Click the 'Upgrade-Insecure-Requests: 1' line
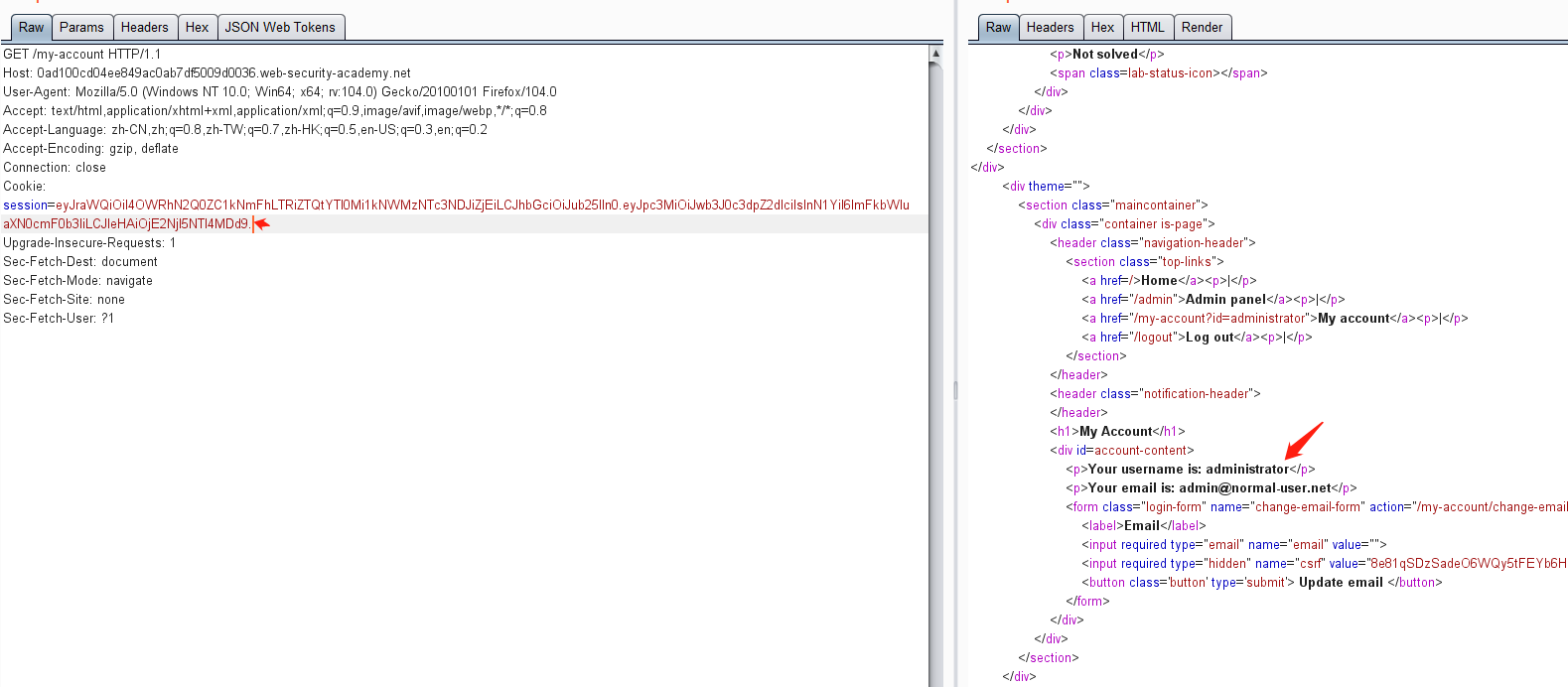This screenshot has width=1568, height=687. click(x=89, y=243)
